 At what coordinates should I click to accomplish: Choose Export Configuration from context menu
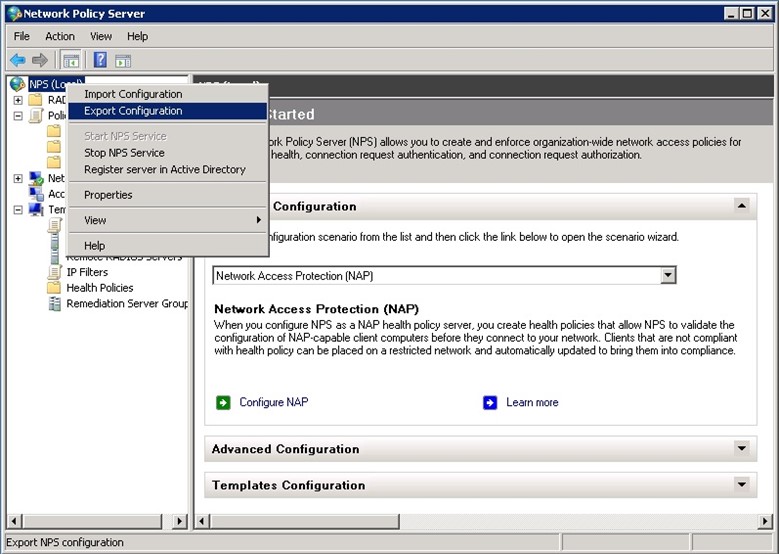(168, 111)
